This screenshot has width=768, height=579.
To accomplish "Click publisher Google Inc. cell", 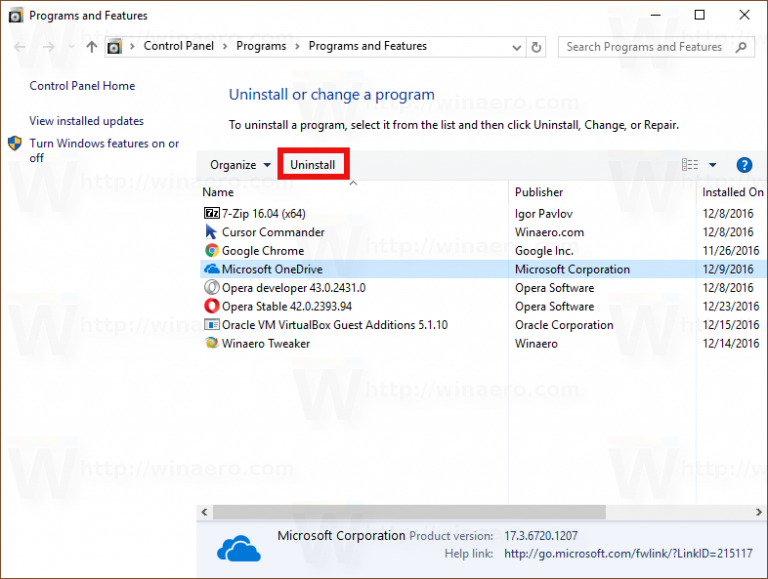I will [x=544, y=250].
